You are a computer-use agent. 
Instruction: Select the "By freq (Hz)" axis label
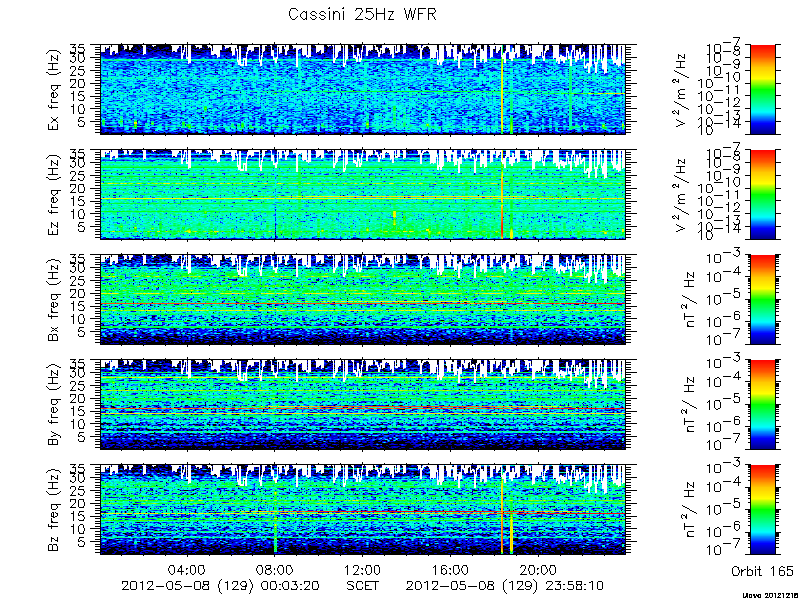click(55, 405)
